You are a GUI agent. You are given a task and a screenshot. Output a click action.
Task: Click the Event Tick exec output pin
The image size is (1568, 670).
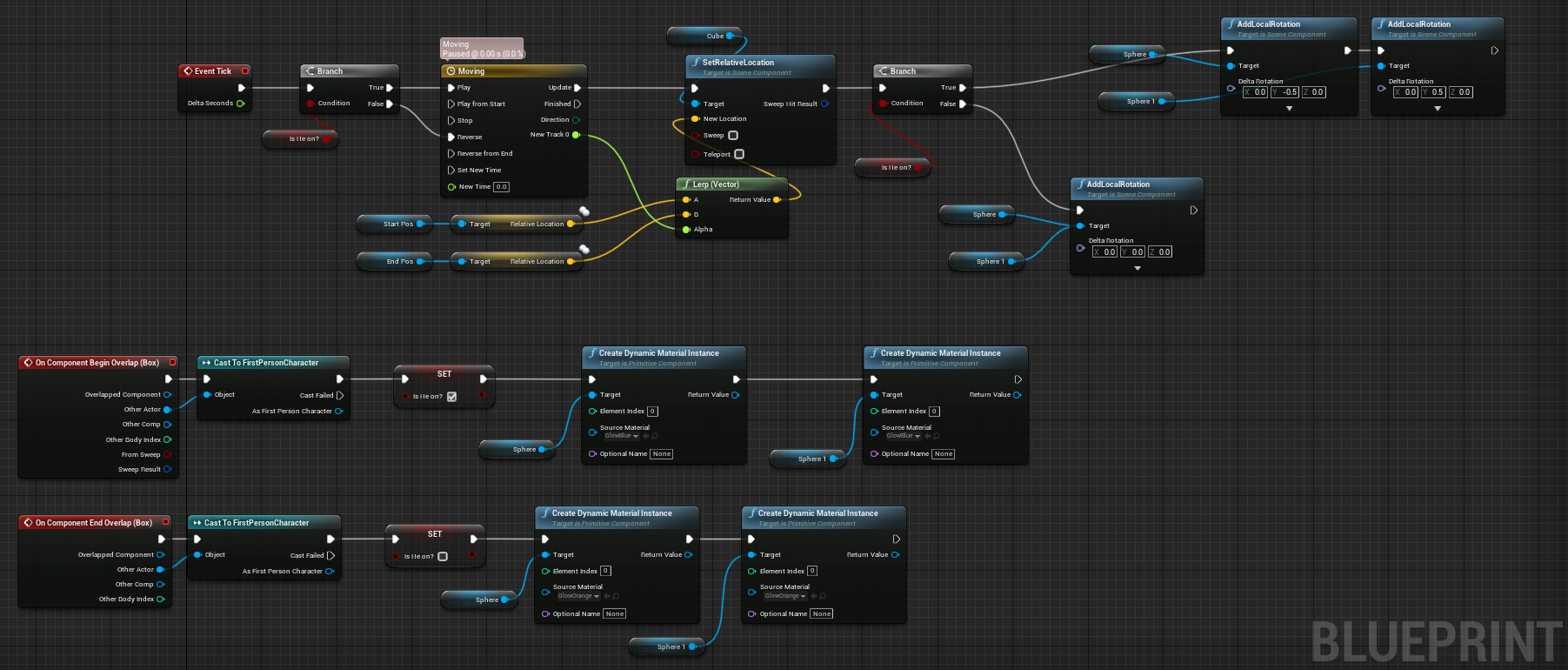(x=241, y=87)
